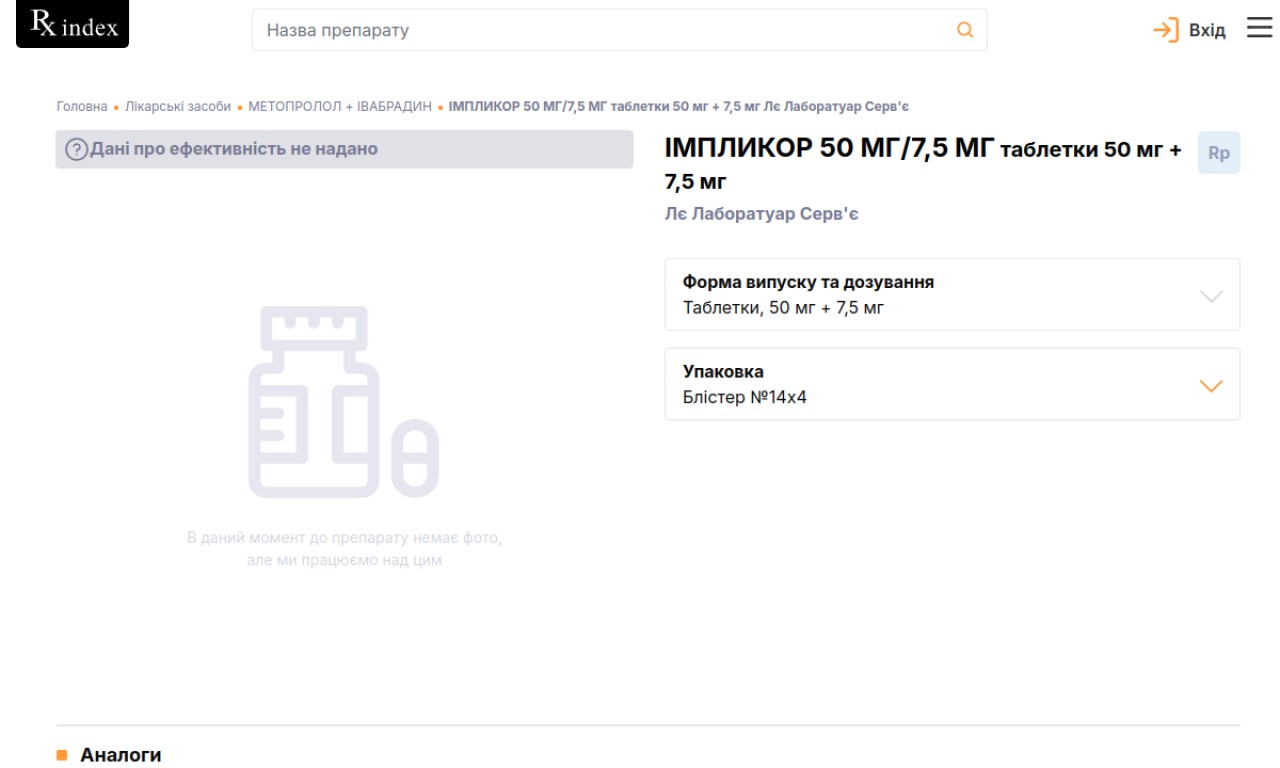Click the Rp prescription badge
The image size is (1280, 768).
point(1219,153)
